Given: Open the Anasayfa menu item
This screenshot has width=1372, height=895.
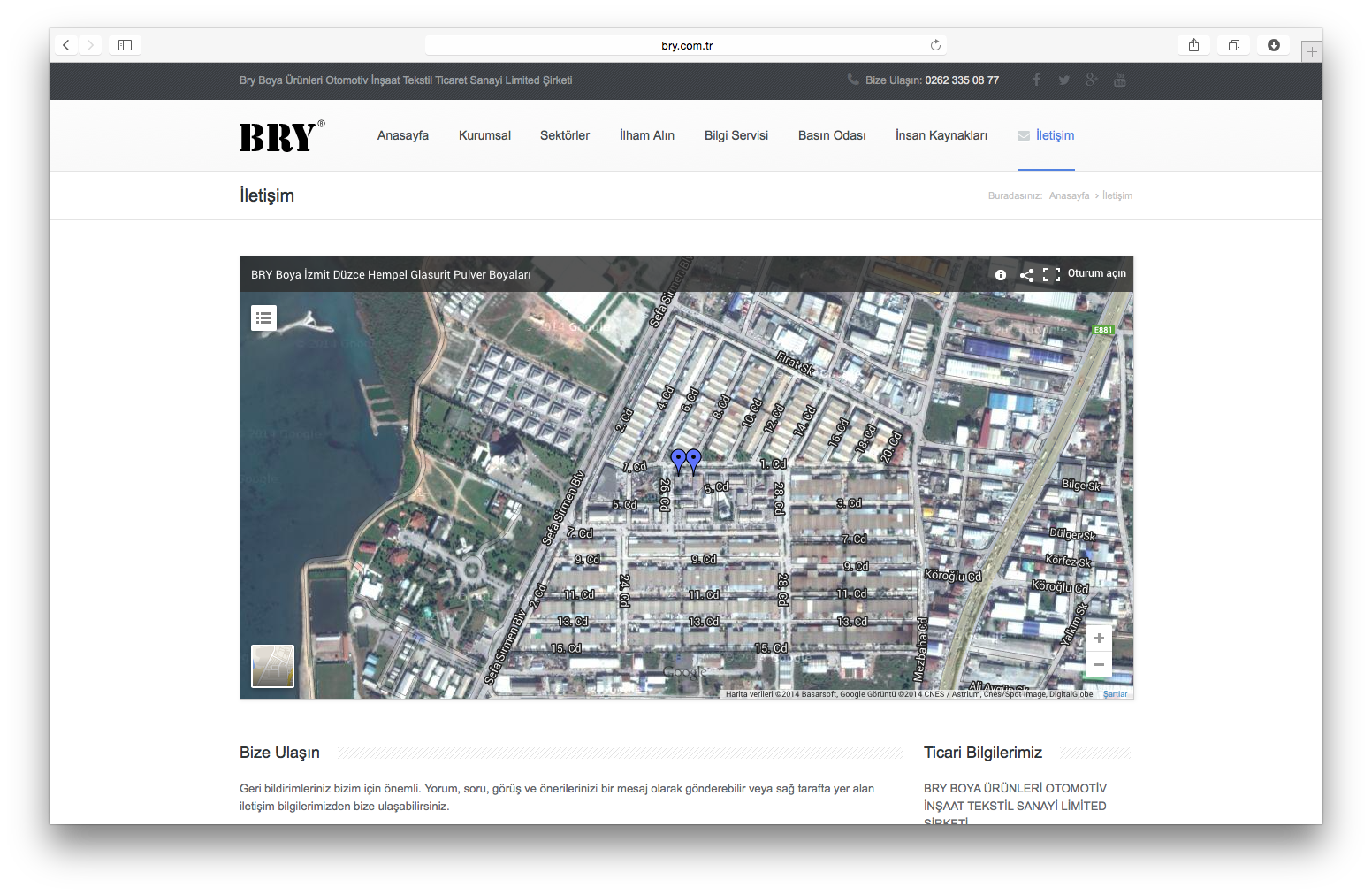Looking at the screenshot, I should [403, 135].
